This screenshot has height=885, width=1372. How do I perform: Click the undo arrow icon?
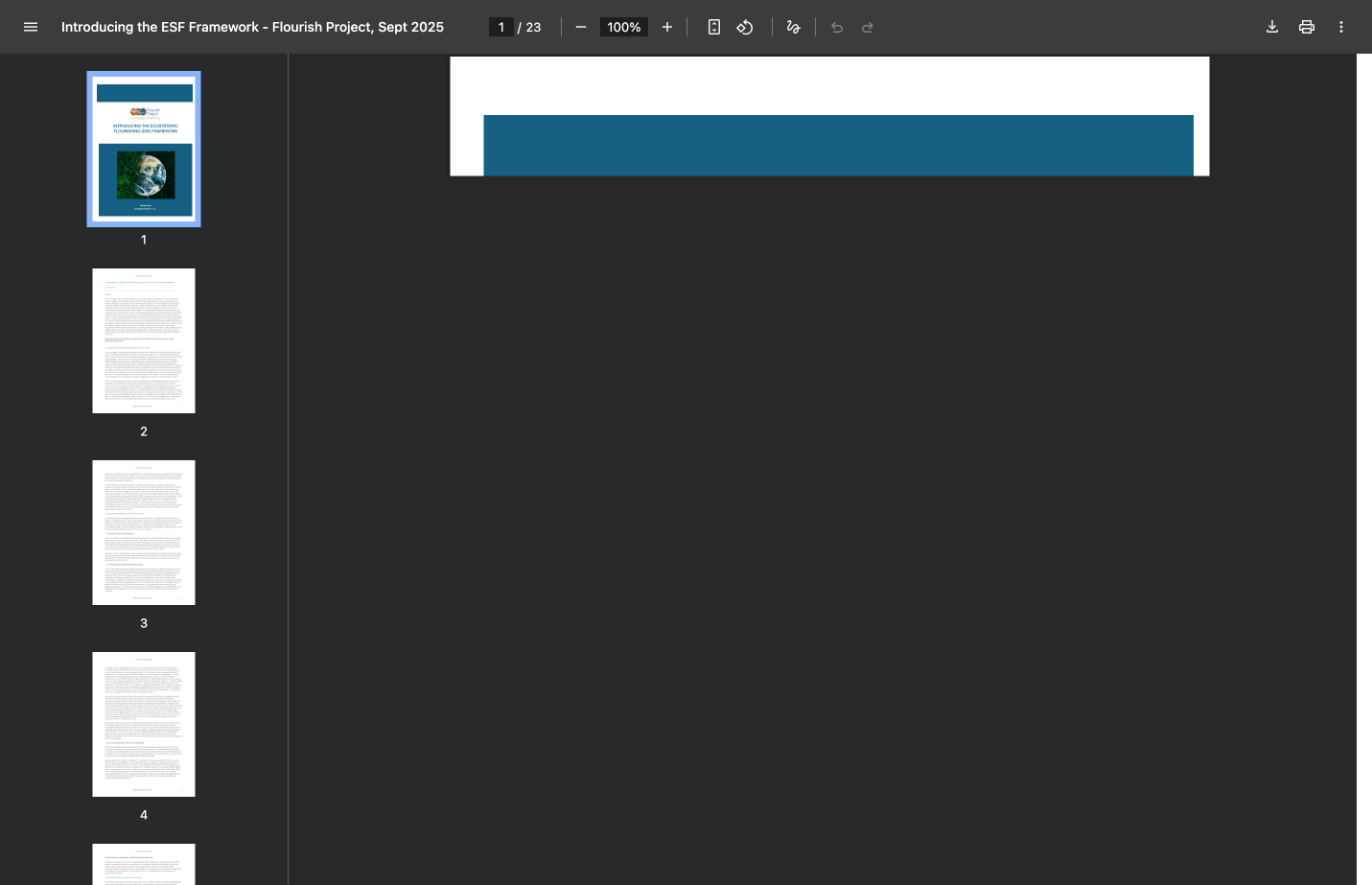[x=837, y=27]
